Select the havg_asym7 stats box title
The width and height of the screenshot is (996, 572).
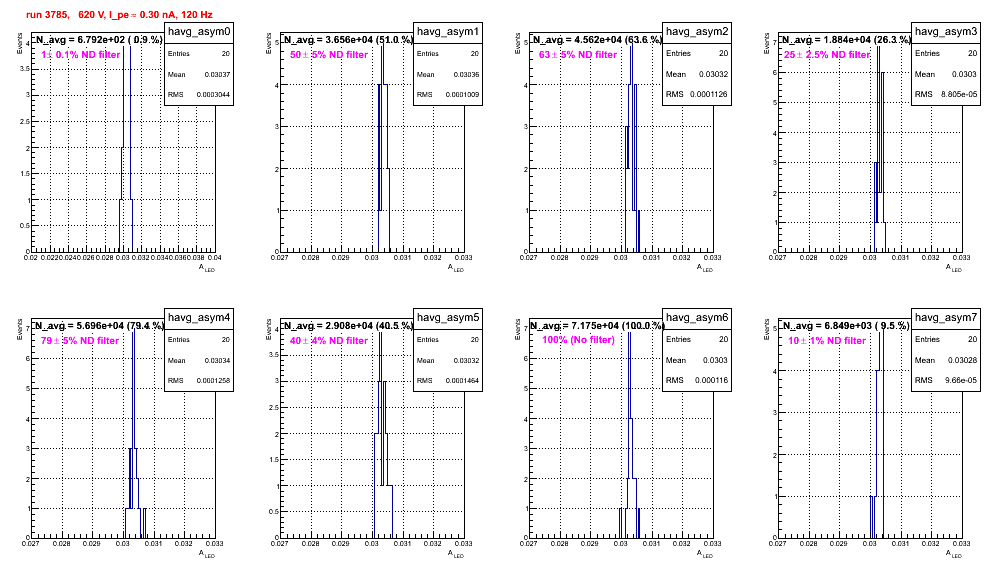[x=946, y=318]
